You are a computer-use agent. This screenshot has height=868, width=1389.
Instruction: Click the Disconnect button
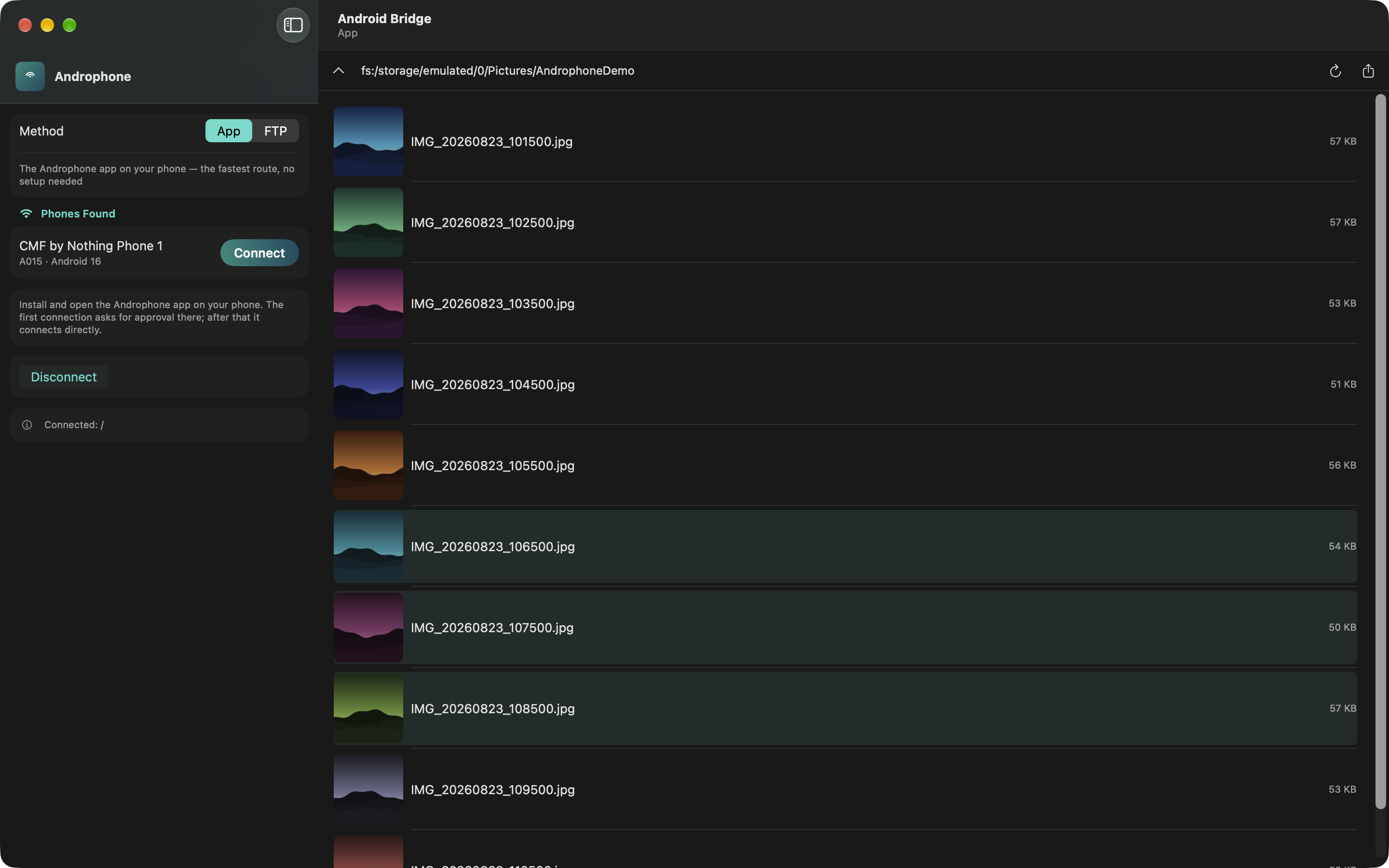coord(64,377)
